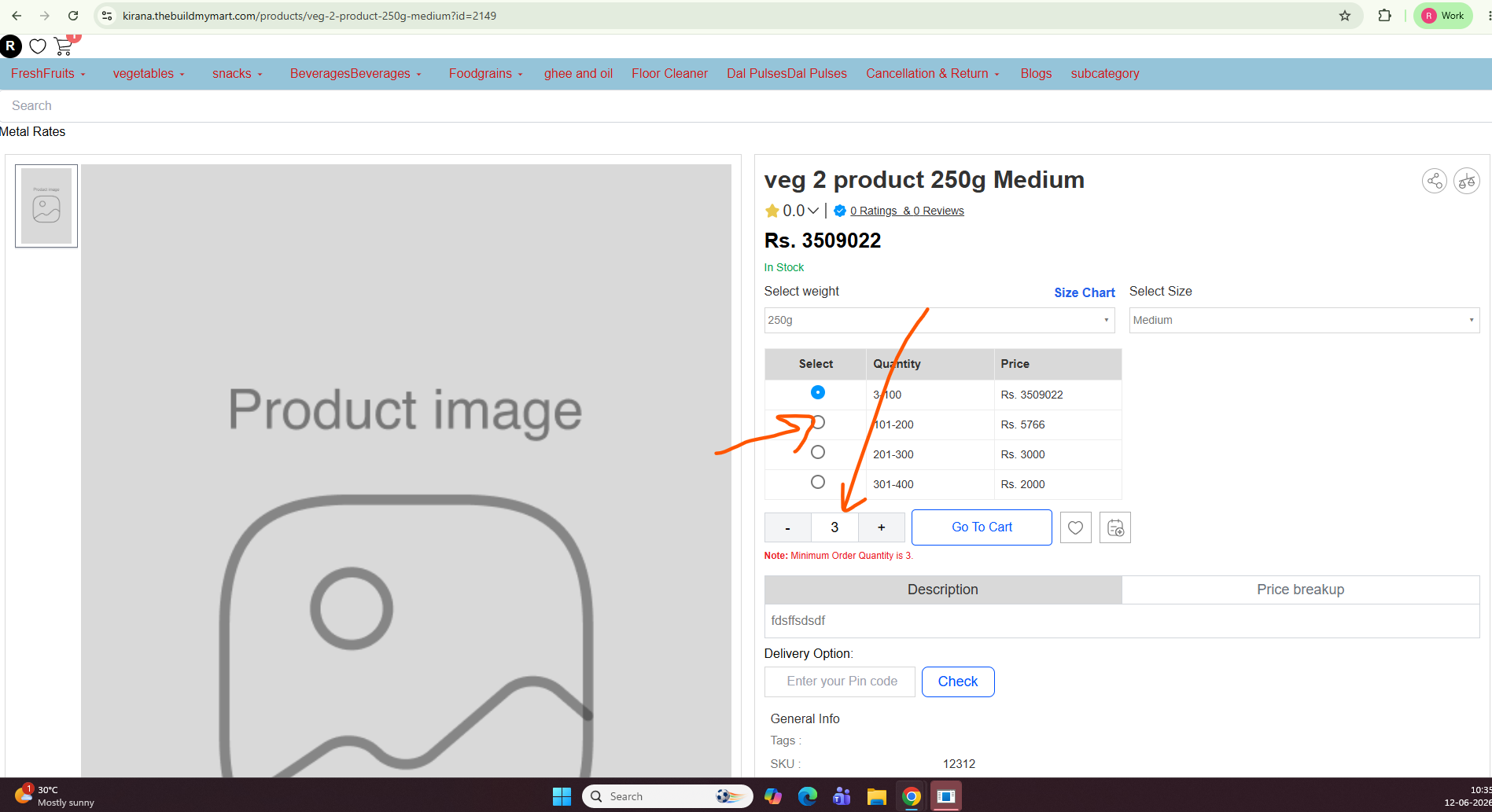Expand the Cancellation & Return menu
The height and width of the screenshot is (812, 1492).
(x=933, y=74)
